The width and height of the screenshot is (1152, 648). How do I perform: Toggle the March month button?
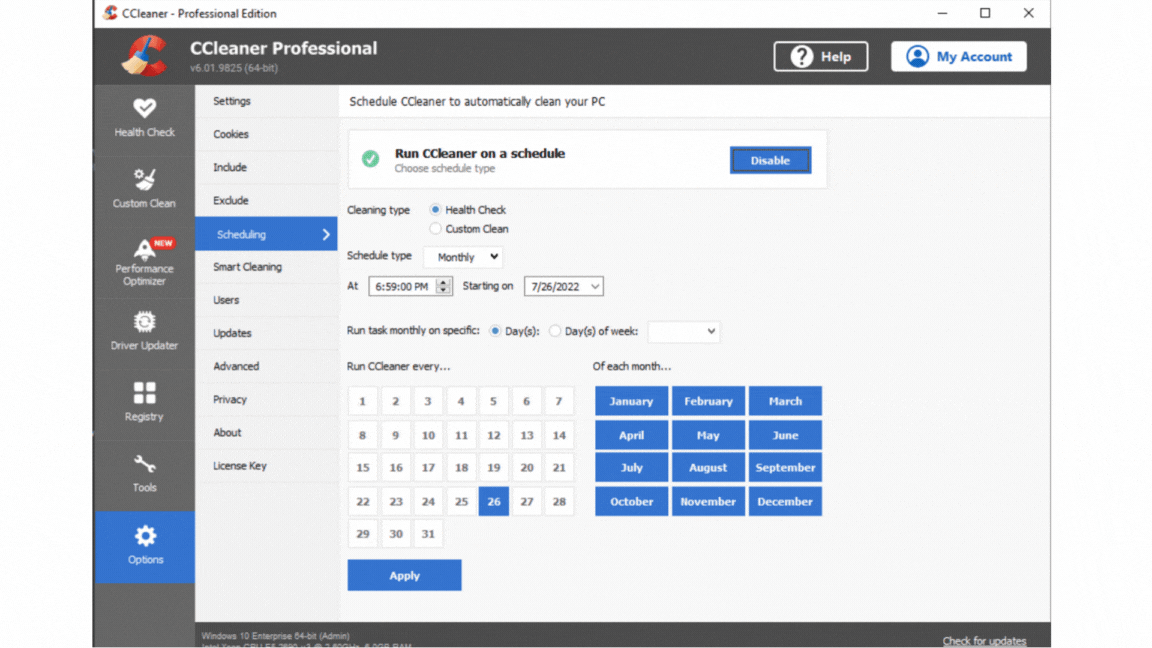tap(785, 401)
